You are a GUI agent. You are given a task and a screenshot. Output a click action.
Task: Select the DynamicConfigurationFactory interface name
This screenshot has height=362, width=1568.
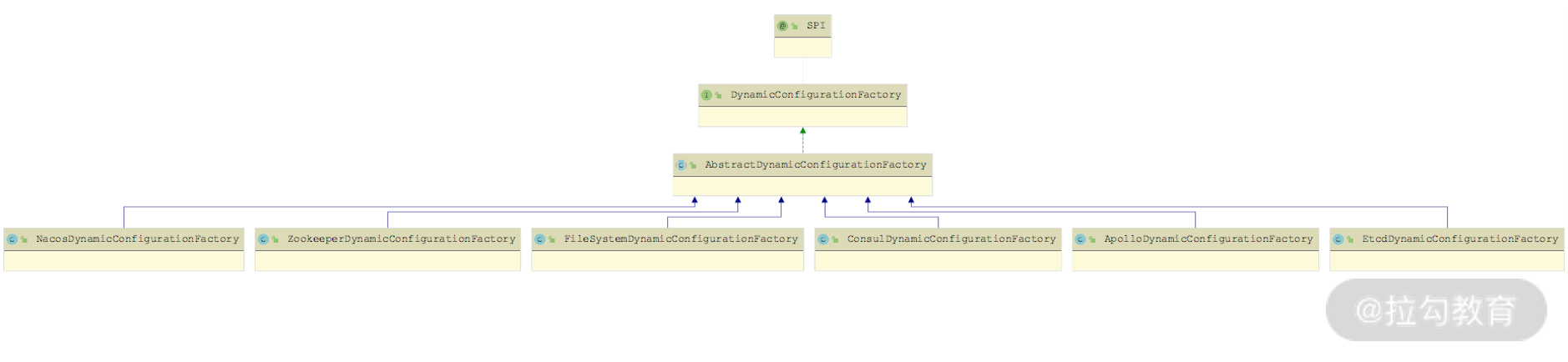pos(816,95)
